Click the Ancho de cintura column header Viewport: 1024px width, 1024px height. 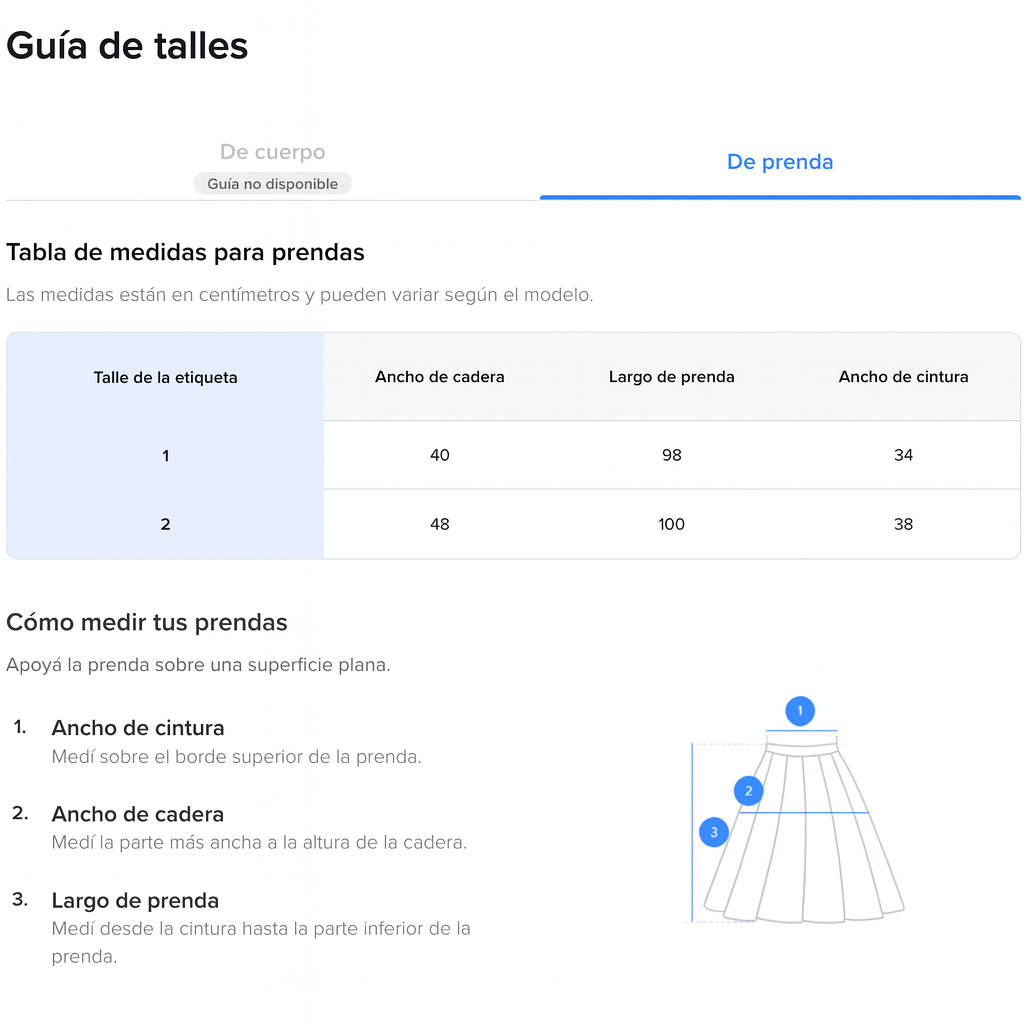point(903,377)
